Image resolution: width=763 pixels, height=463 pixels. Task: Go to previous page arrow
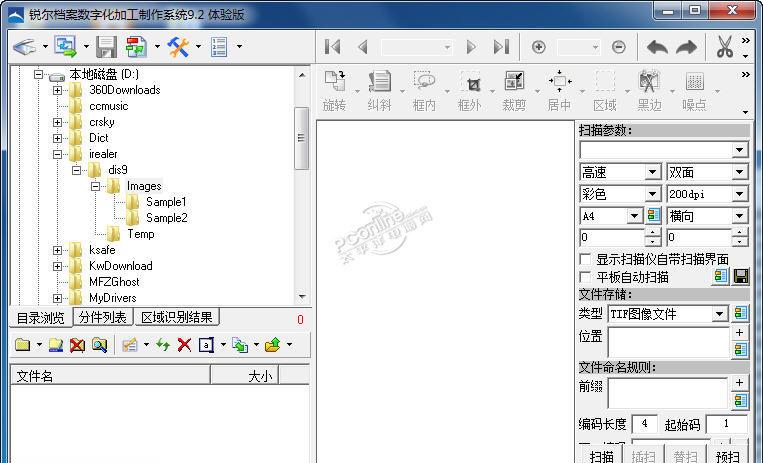tap(363, 47)
